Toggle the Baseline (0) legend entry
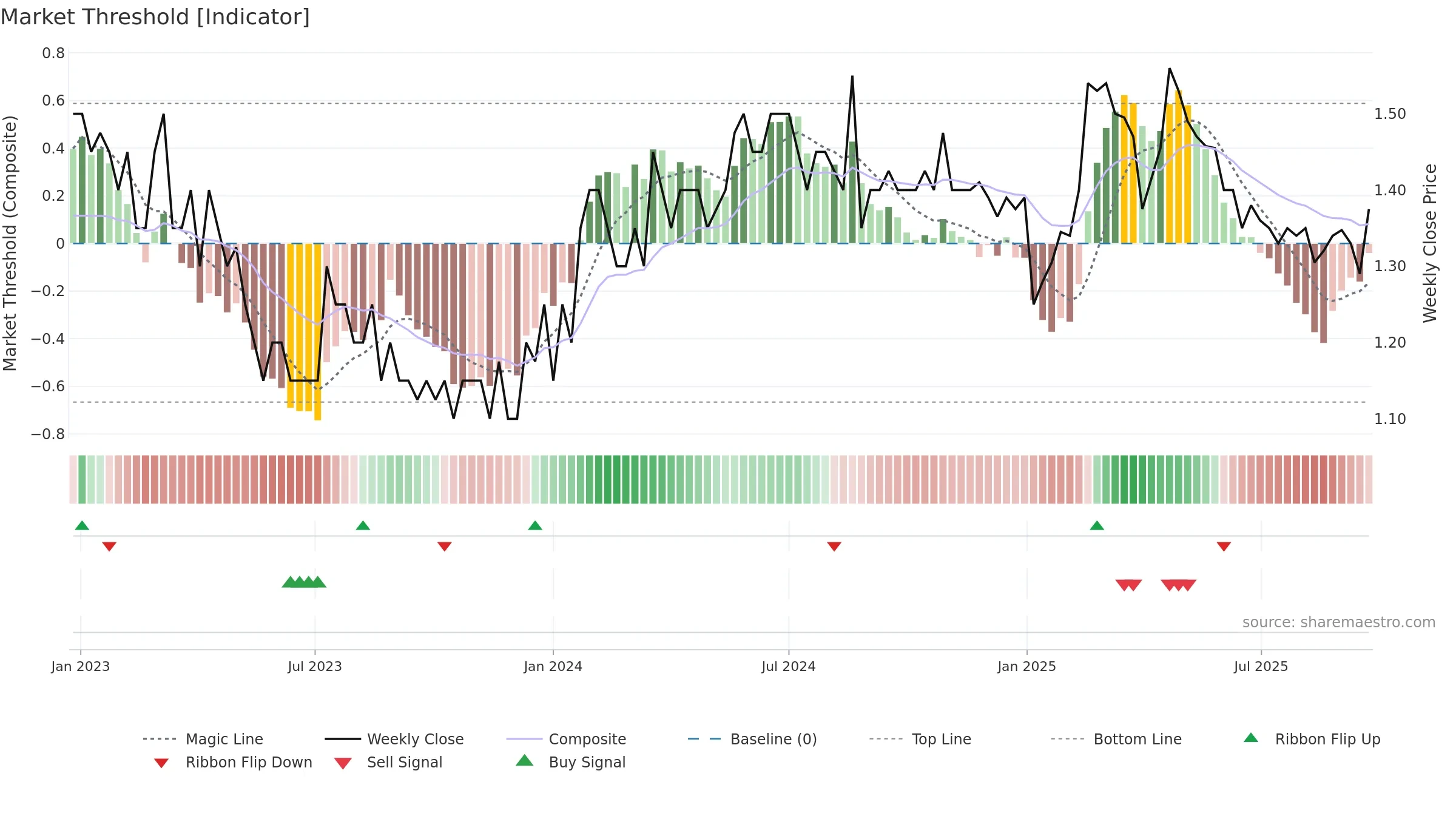 (752, 739)
